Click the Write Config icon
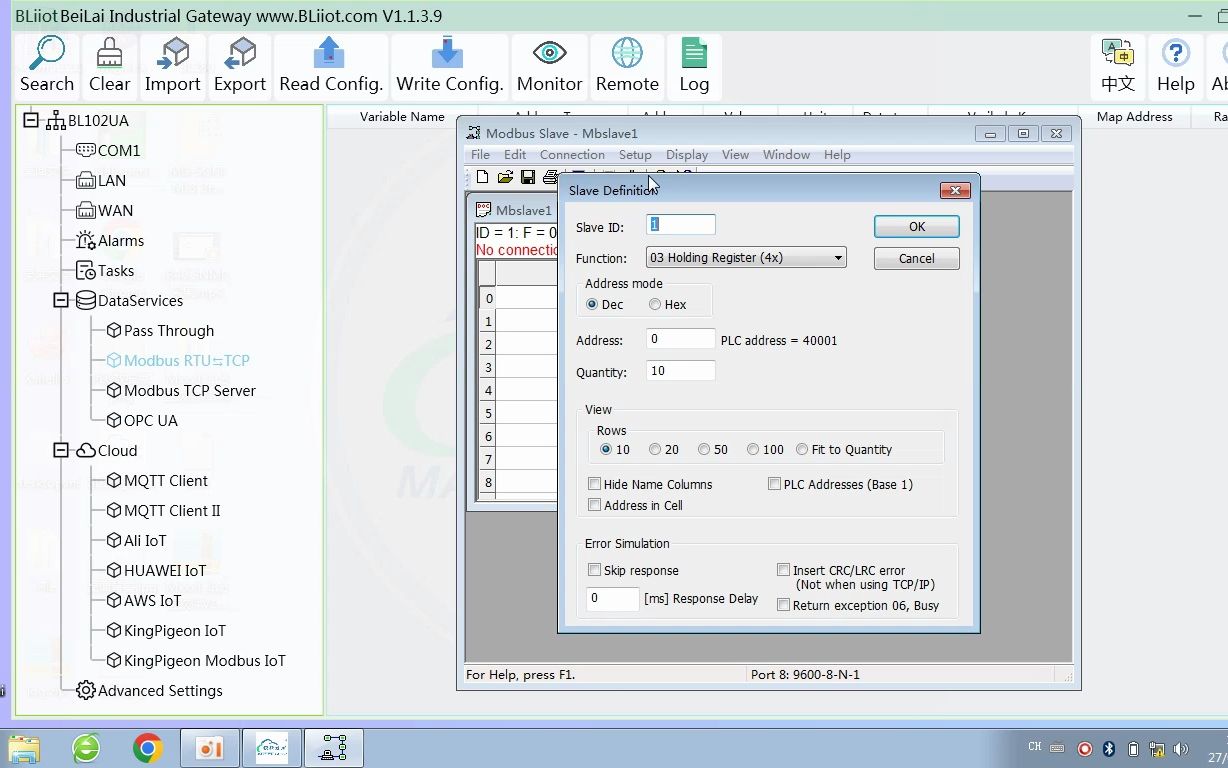Image resolution: width=1228 pixels, height=768 pixels. pyautogui.click(x=449, y=62)
